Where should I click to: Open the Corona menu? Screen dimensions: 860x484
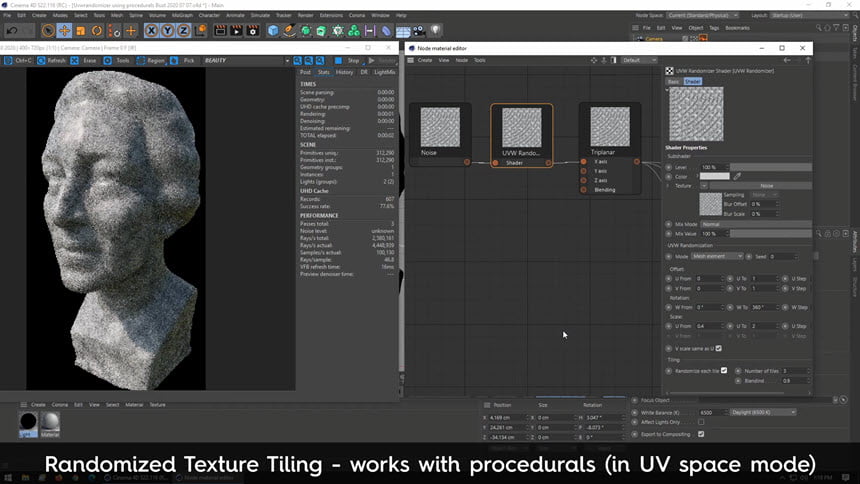point(357,15)
